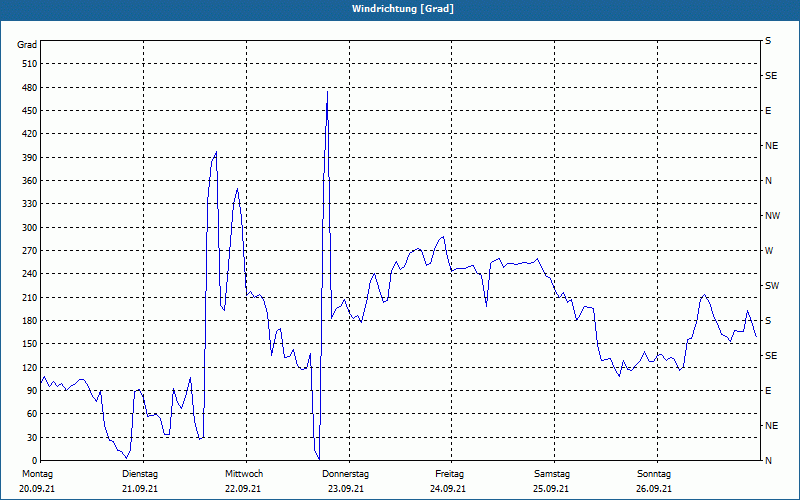Click the 90 value on left axis
800x500 pixels.
(32, 391)
